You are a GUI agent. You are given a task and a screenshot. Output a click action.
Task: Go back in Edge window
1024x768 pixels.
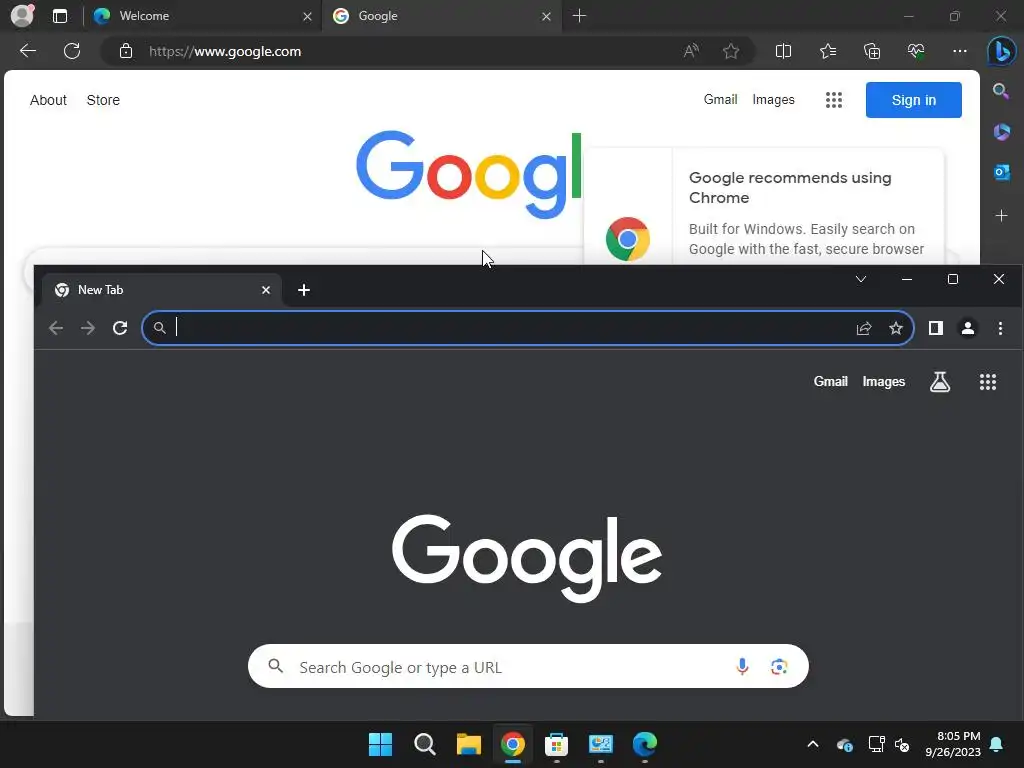click(x=28, y=51)
